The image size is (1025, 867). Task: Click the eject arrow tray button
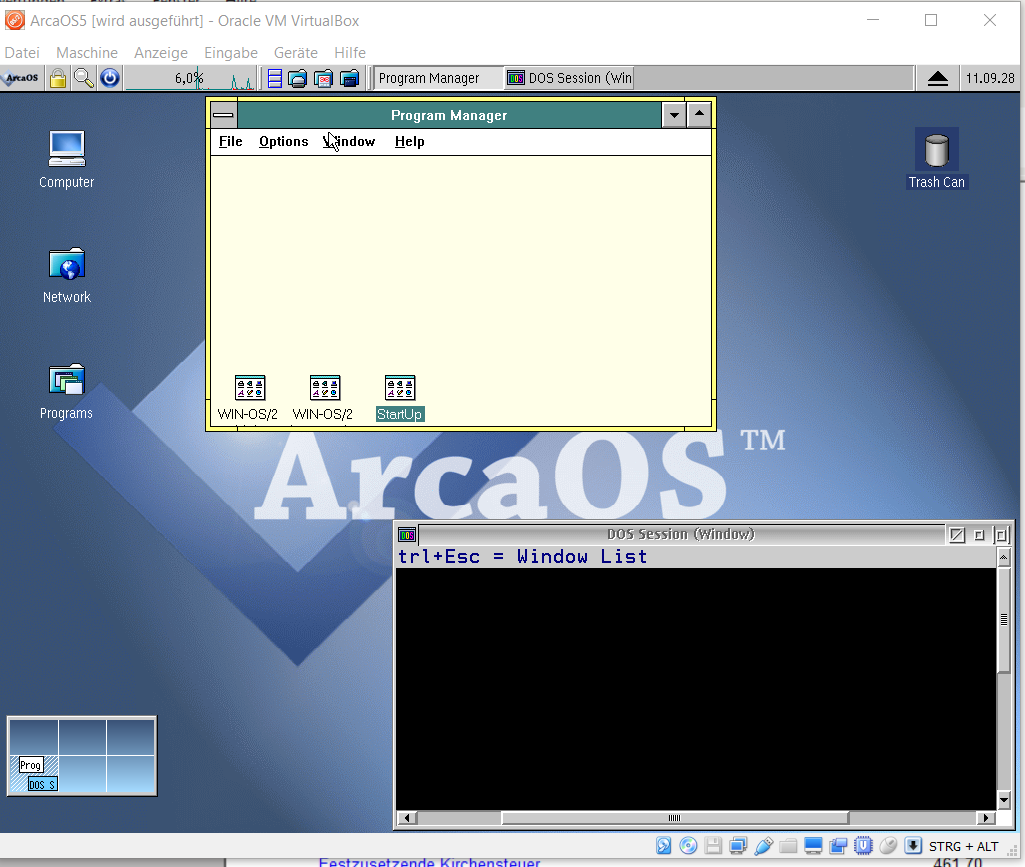(x=937, y=78)
